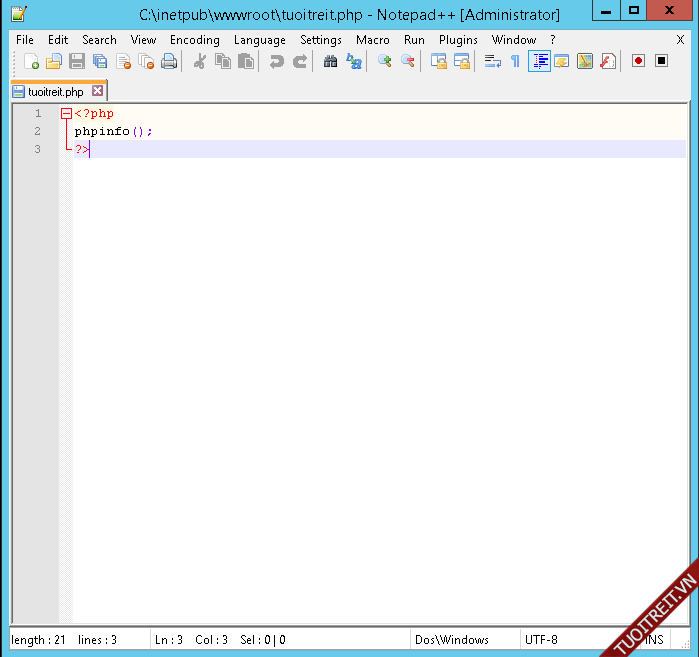The width and height of the screenshot is (699, 657).
Task: Toggle the Indent Guide toolbar button
Action: (539, 61)
